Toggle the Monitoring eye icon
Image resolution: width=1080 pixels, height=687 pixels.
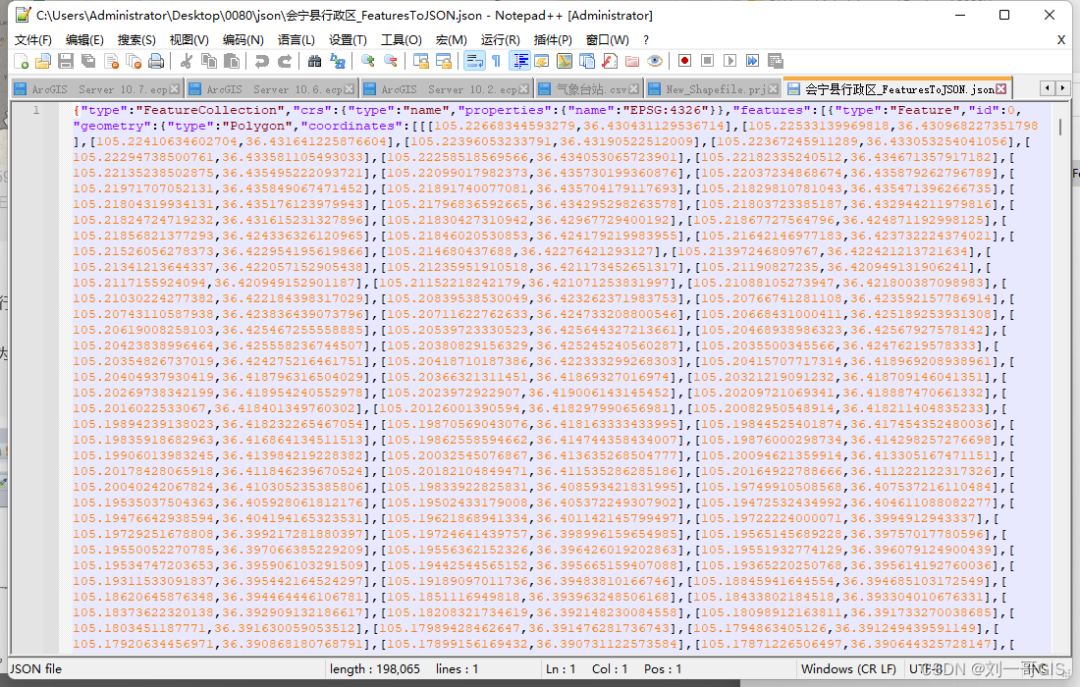[x=655, y=61]
